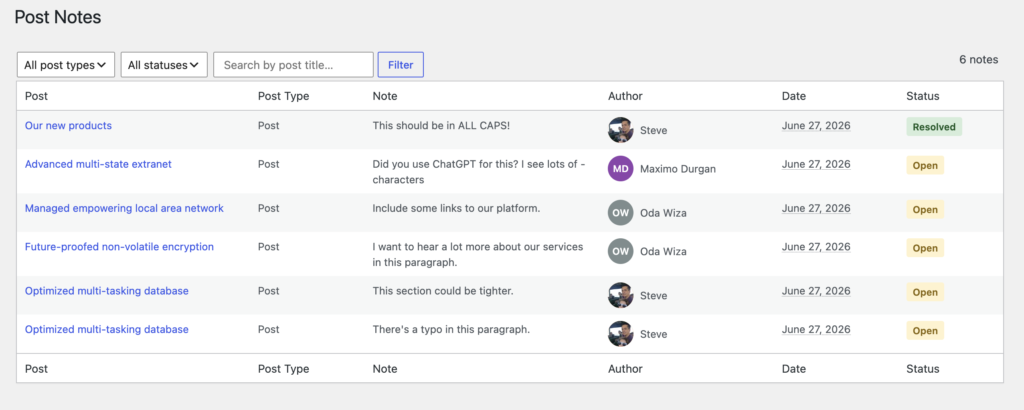
Task: Click note 'There's a typo in this paragraph.'
Action: (451, 329)
